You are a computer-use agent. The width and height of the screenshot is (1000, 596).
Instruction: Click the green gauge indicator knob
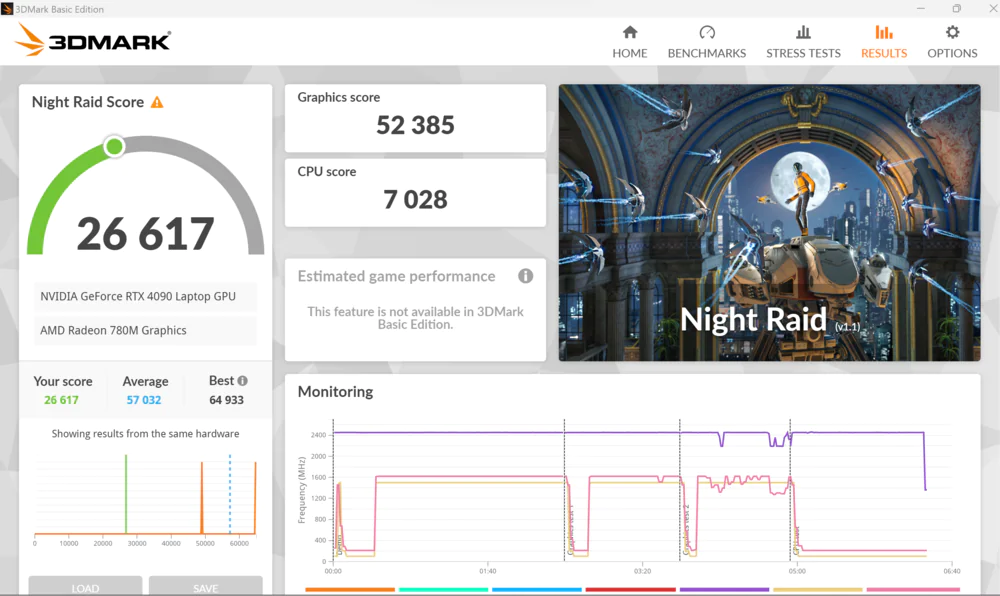(114, 147)
